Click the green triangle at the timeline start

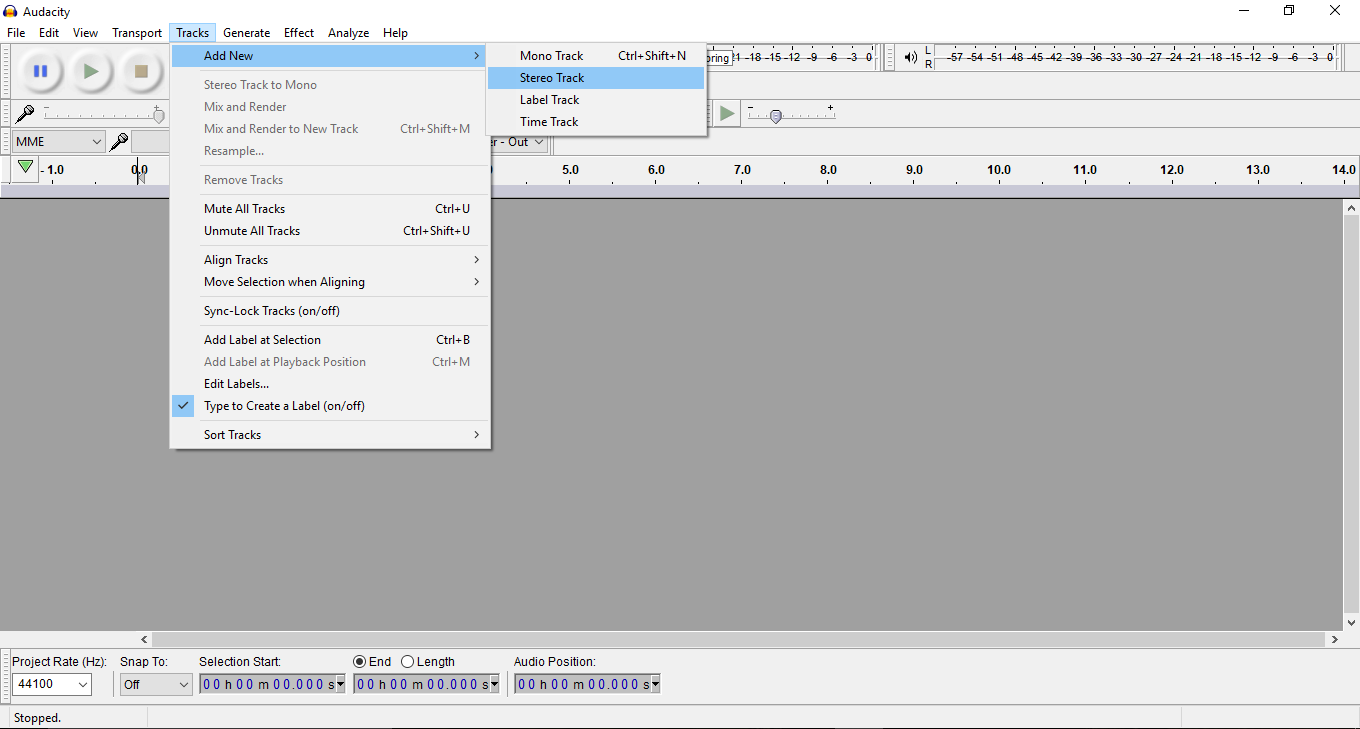coord(25,168)
